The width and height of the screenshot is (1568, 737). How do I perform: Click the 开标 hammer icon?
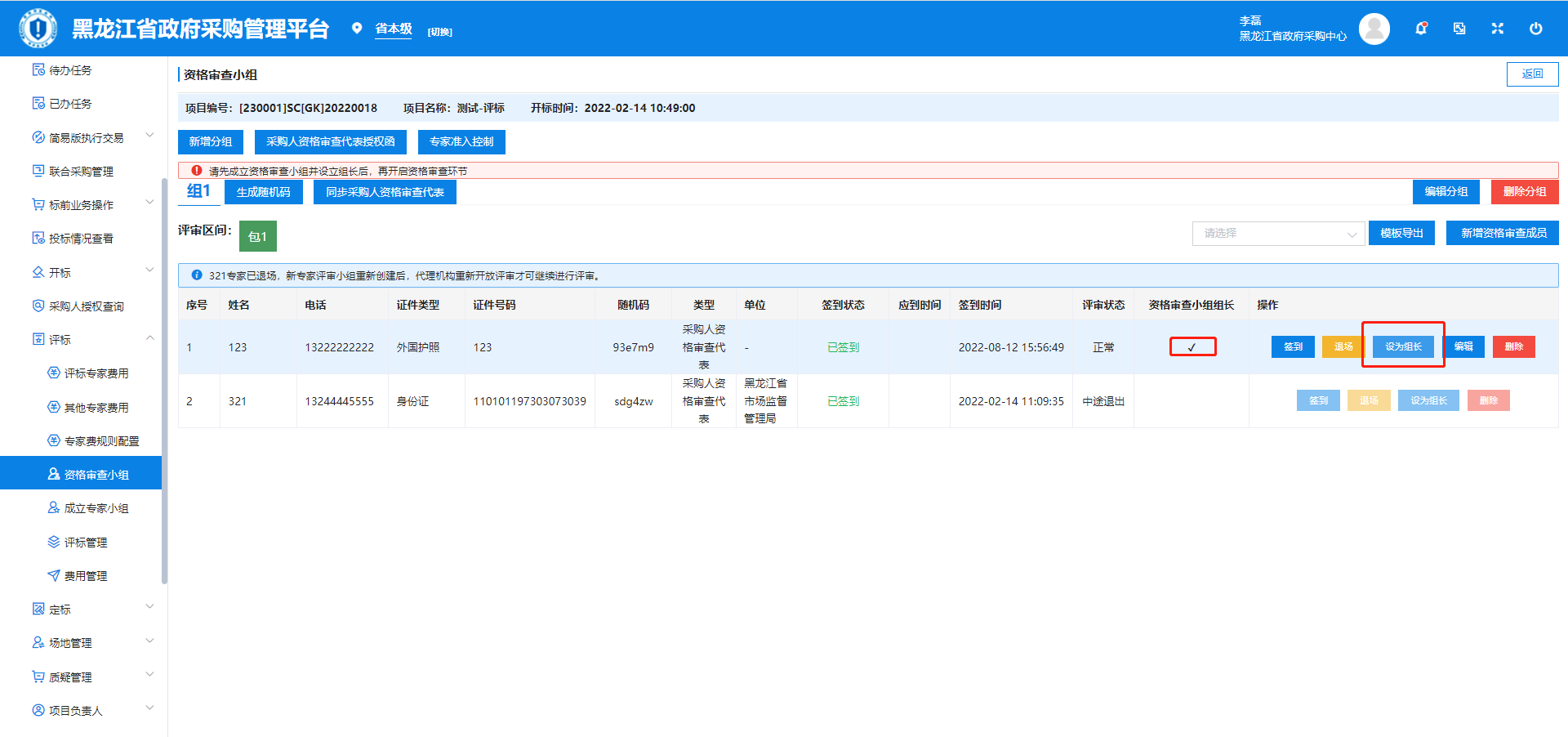click(x=38, y=272)
